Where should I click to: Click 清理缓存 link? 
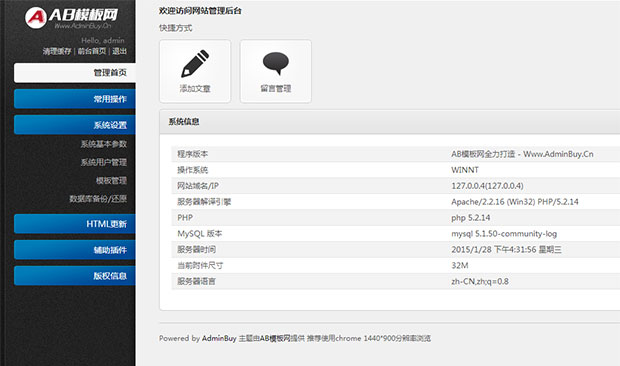point(57,51)
